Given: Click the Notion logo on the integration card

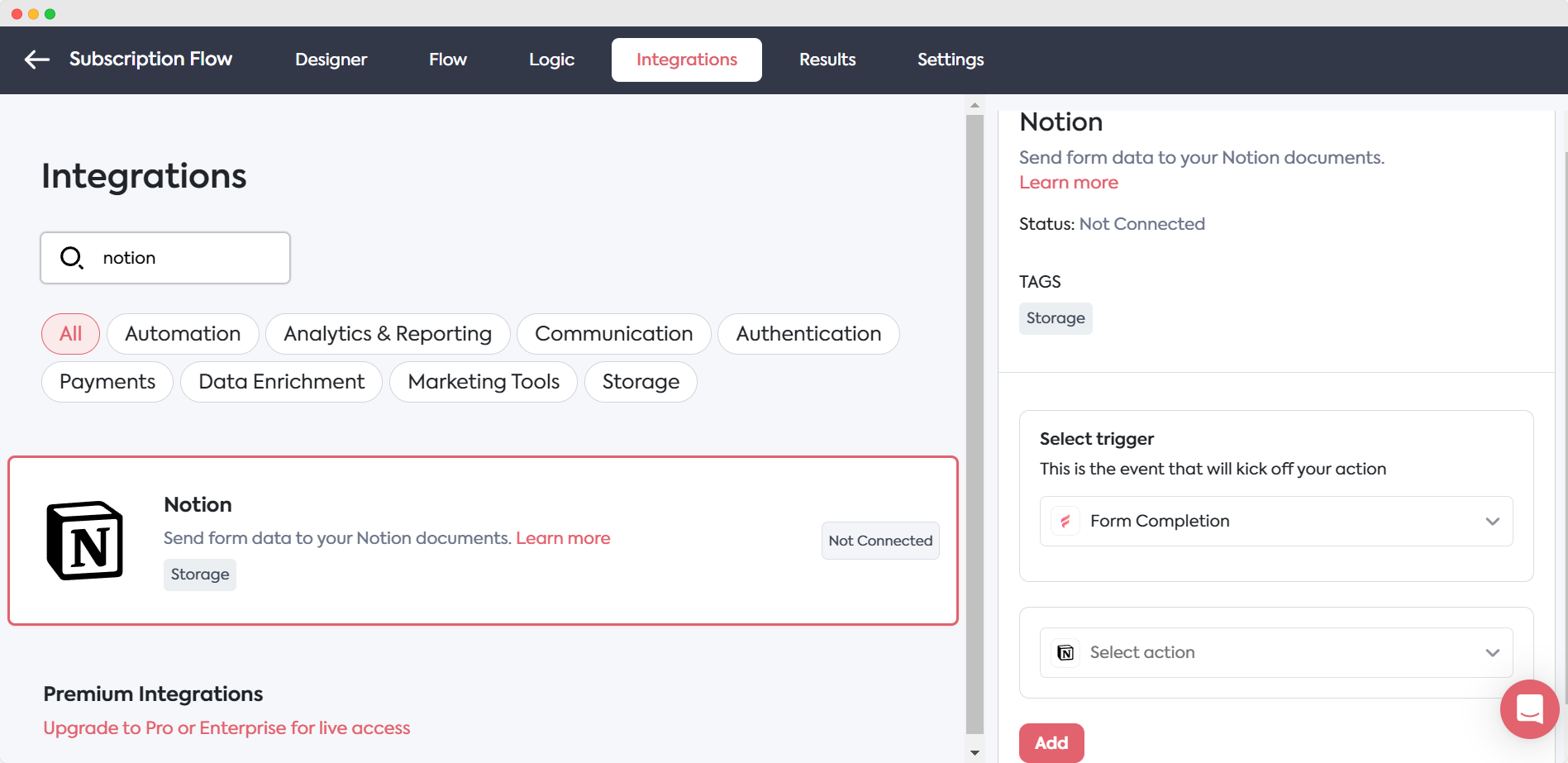Looking at the screenshot, I should click(x=85, y=541).
